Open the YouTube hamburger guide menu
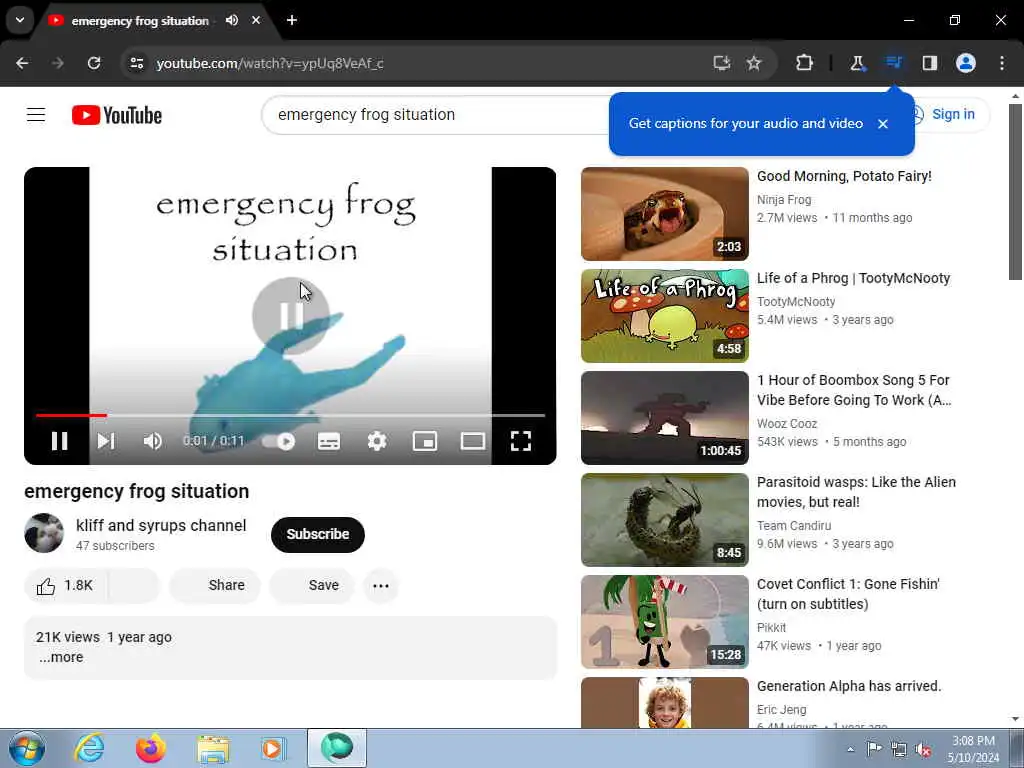This screenshot has width=1024, height=768. (x=36, y=115)
